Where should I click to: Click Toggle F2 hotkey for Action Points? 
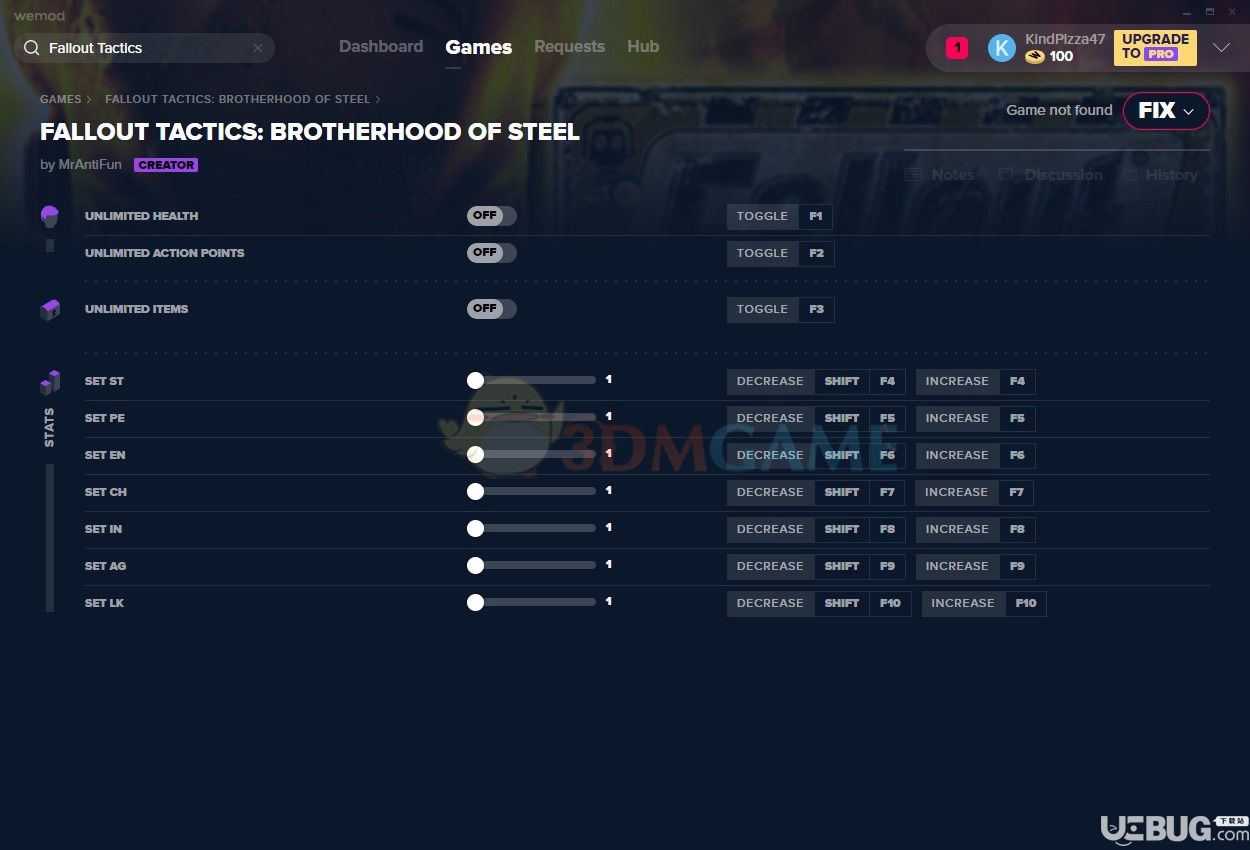click(x=780, y=253)
